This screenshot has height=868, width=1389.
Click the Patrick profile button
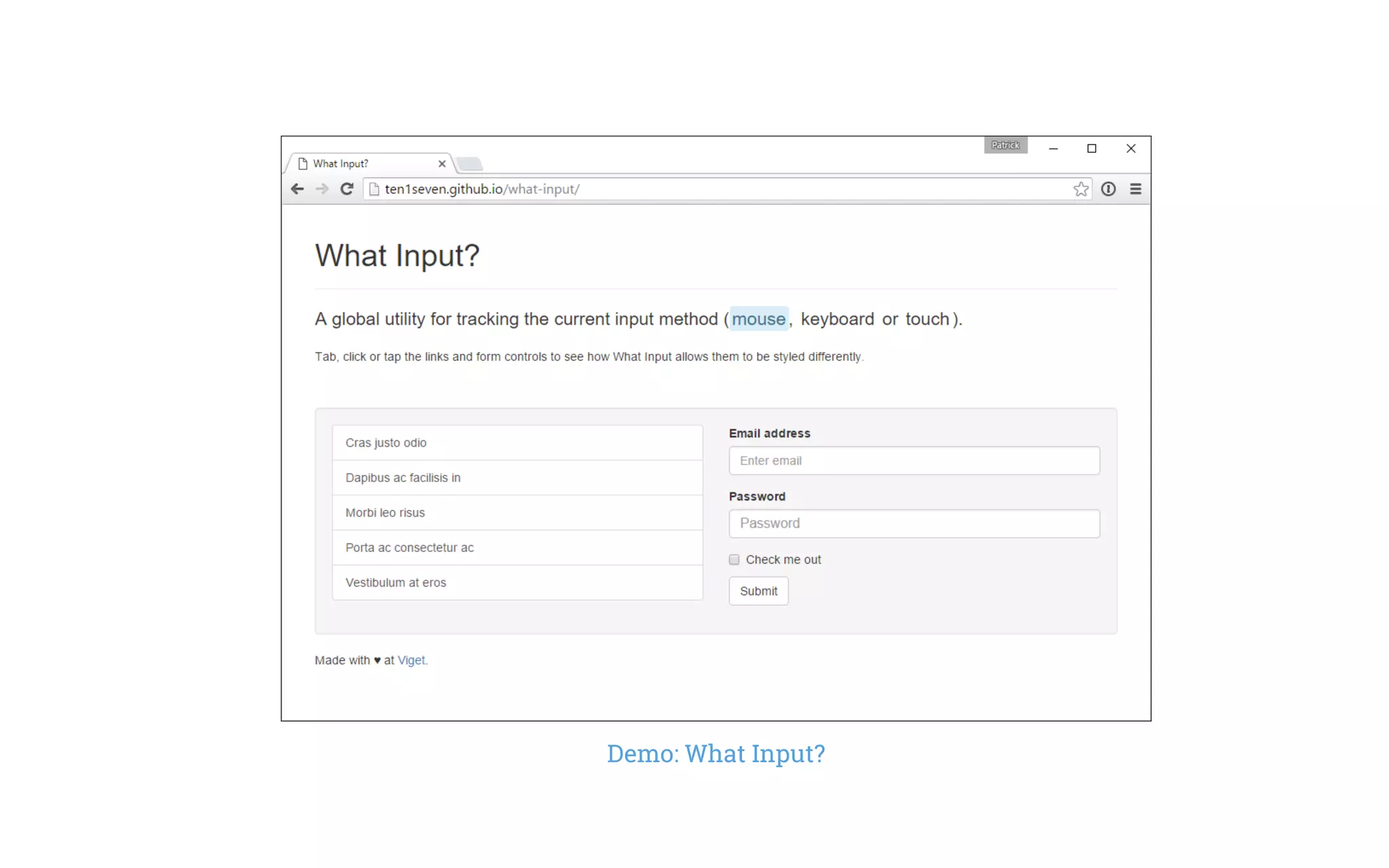[x=1005, y=145]
